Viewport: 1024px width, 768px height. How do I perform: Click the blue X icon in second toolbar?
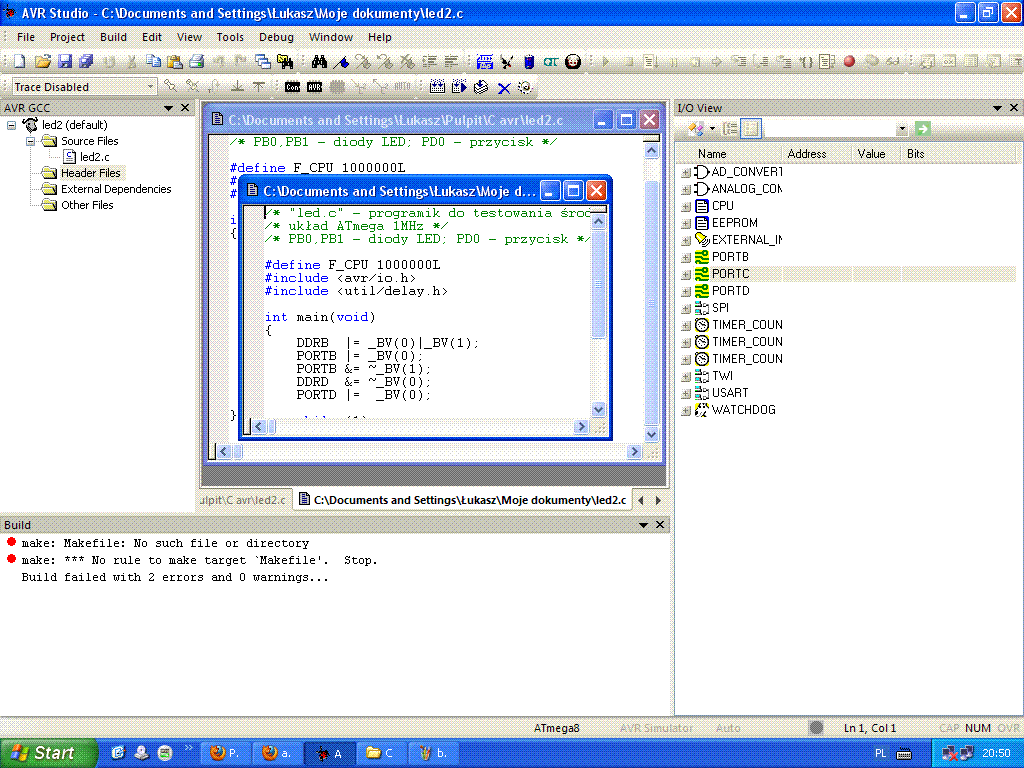(x=504, y=87)
